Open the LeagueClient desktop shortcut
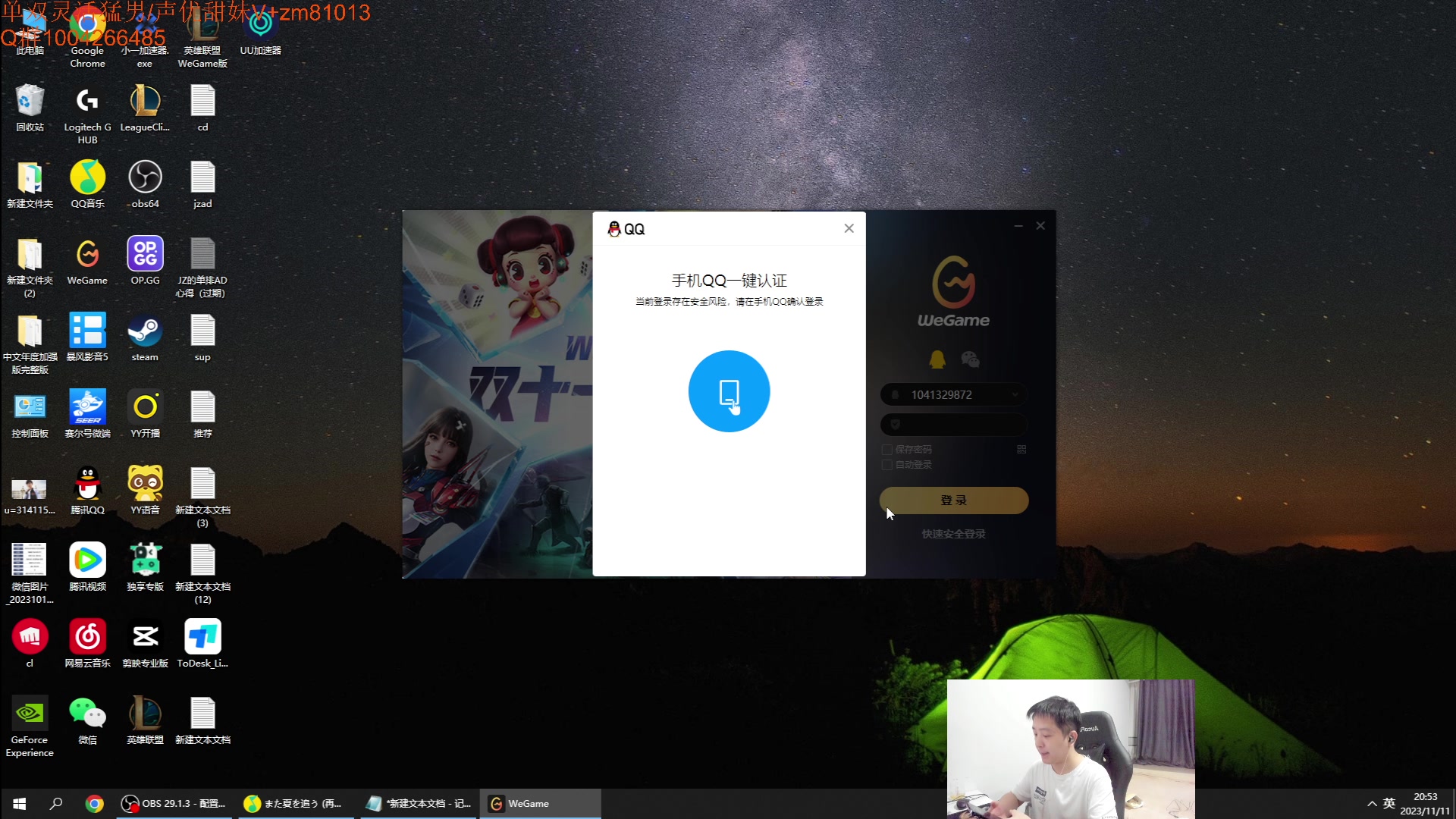 point(145,108)
